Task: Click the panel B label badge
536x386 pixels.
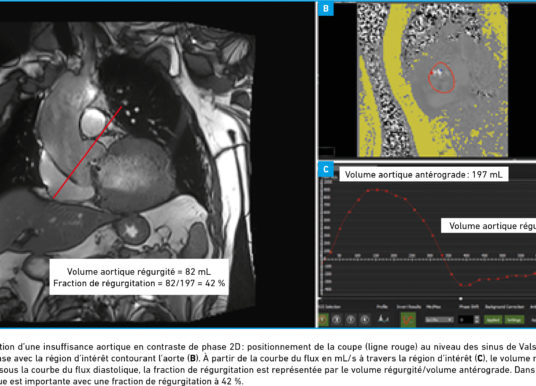Action: pyautogui.click(x=325, y=8)
